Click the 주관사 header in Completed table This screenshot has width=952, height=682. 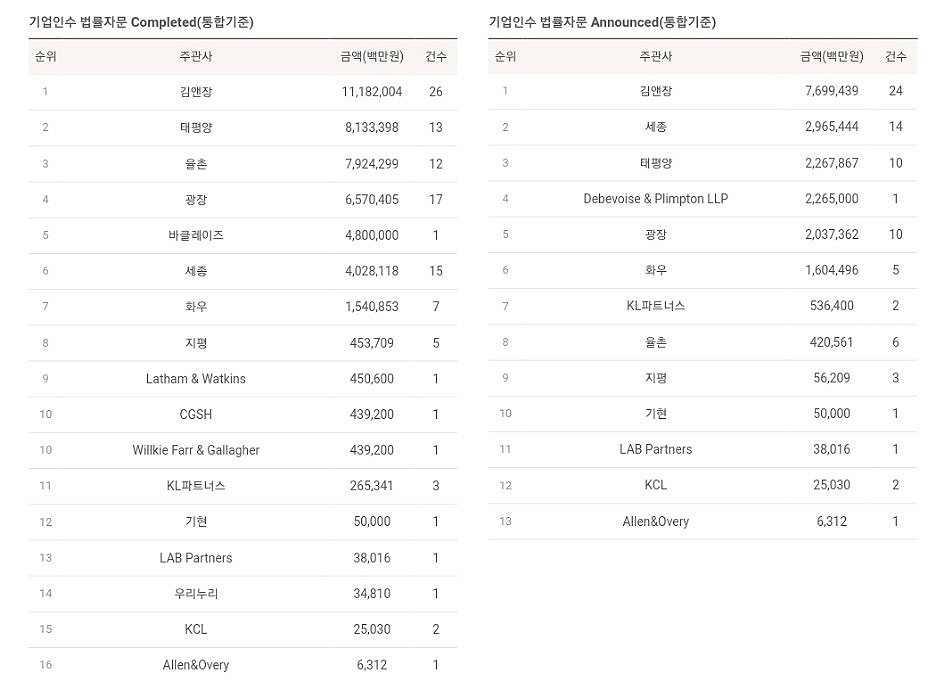click(x=196, y=56)
